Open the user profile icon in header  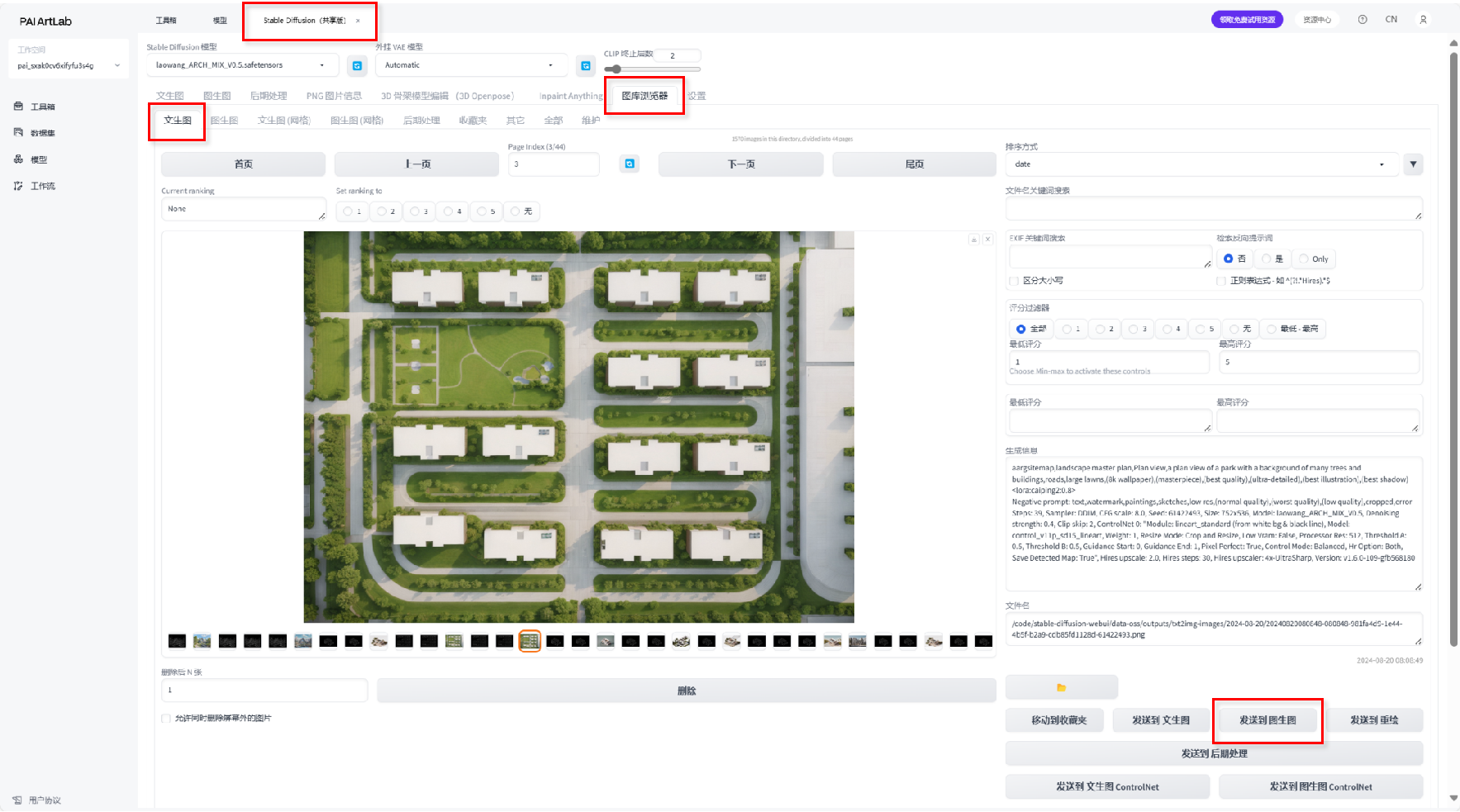click(x=1423, y=20)
